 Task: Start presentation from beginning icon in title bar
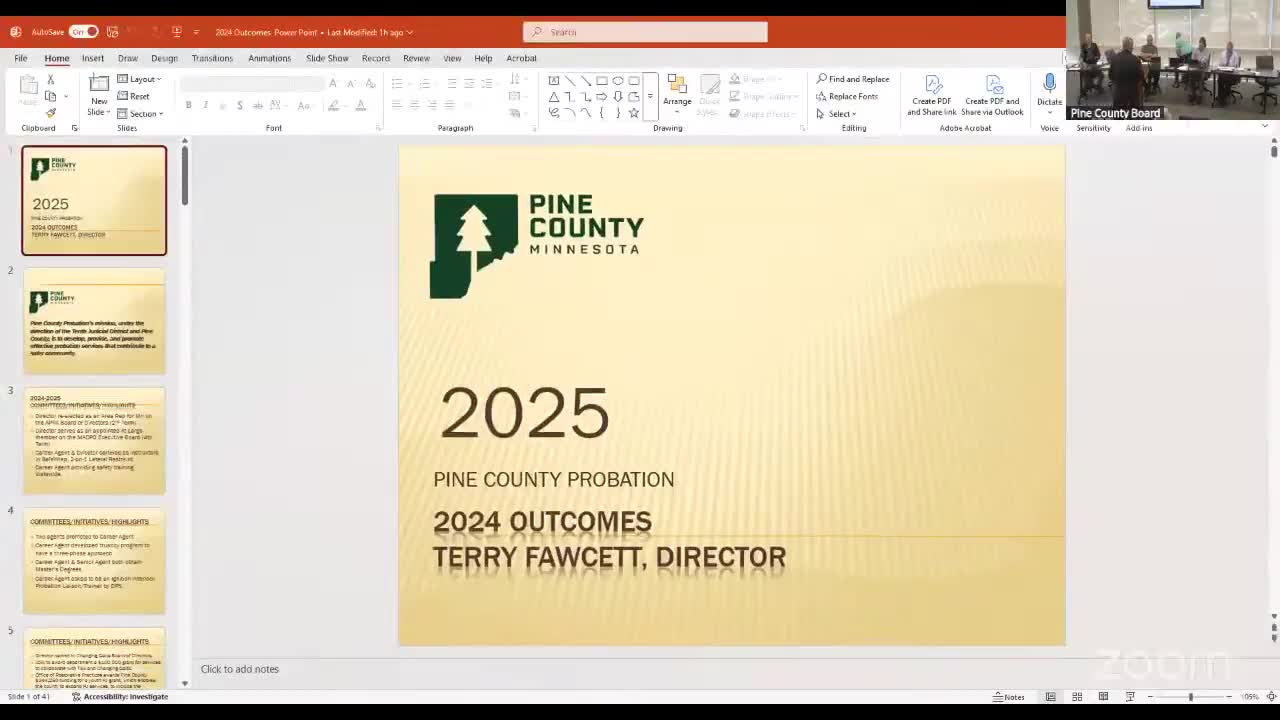[176, 32]
